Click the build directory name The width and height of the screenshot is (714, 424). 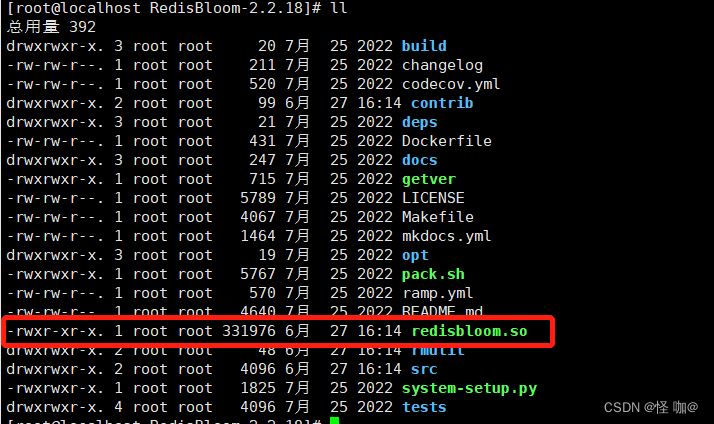[x=424, y=46]
